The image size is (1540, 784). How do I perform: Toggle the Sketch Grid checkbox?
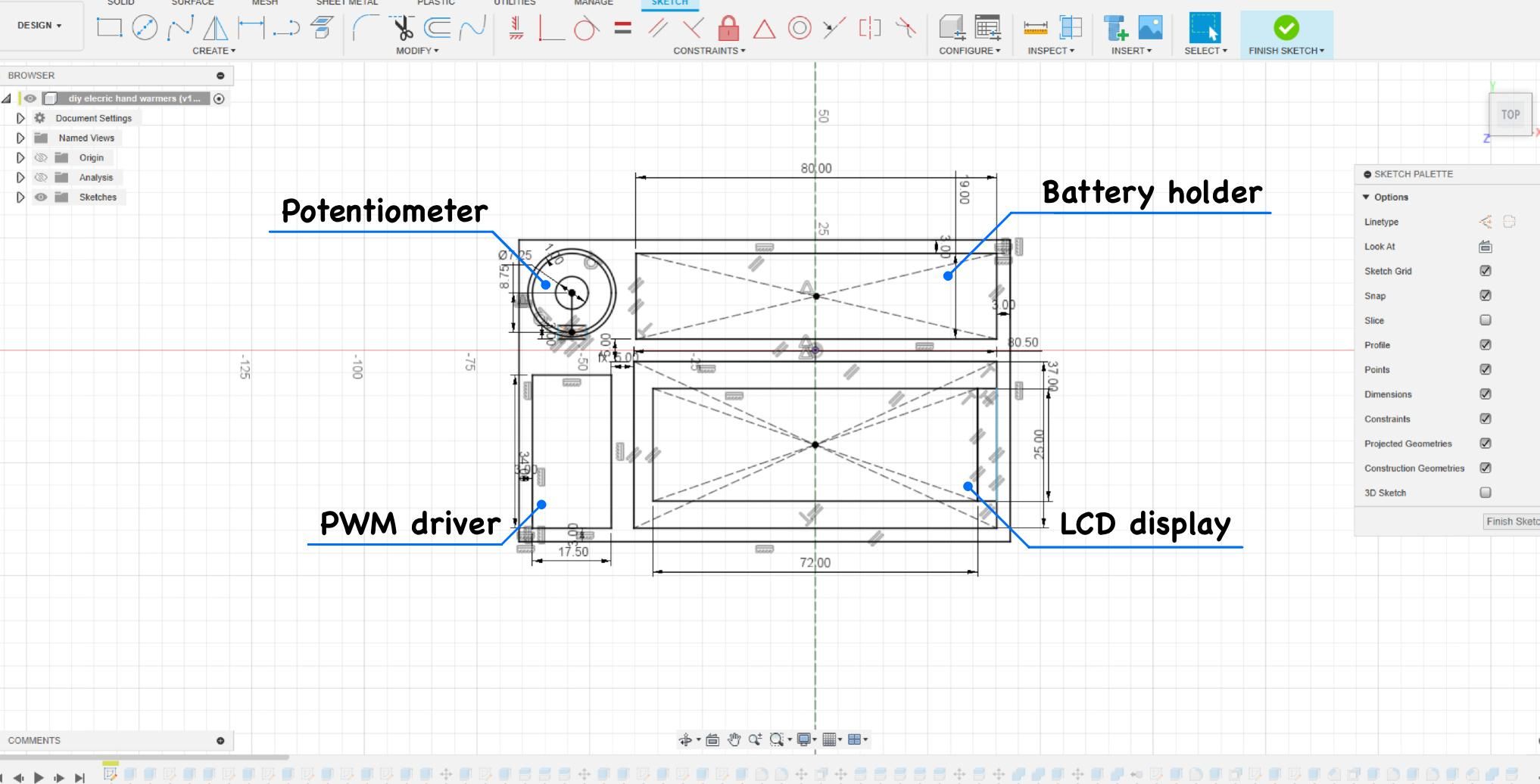click(1485, 271)
